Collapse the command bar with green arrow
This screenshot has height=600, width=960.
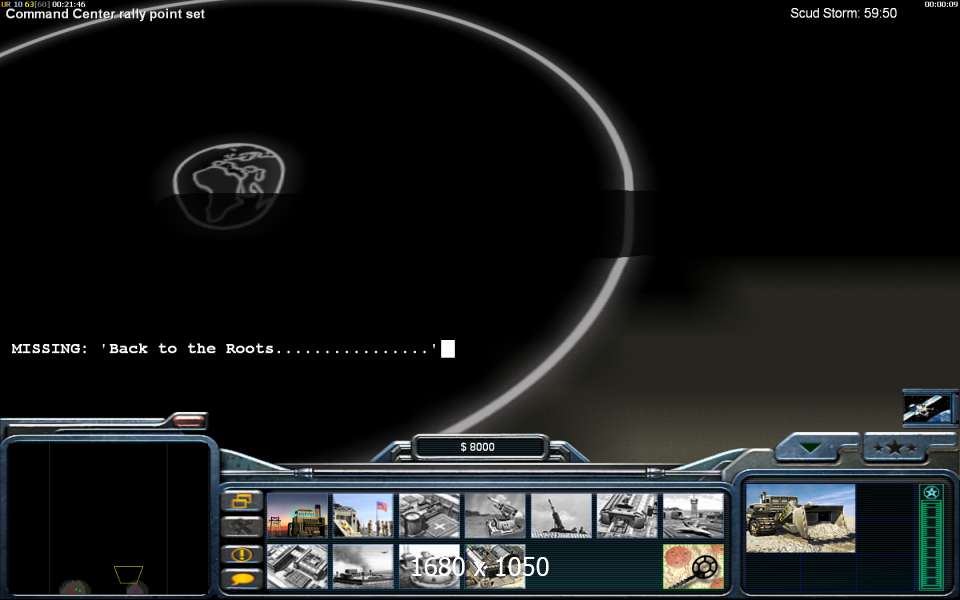pos(811,448)
